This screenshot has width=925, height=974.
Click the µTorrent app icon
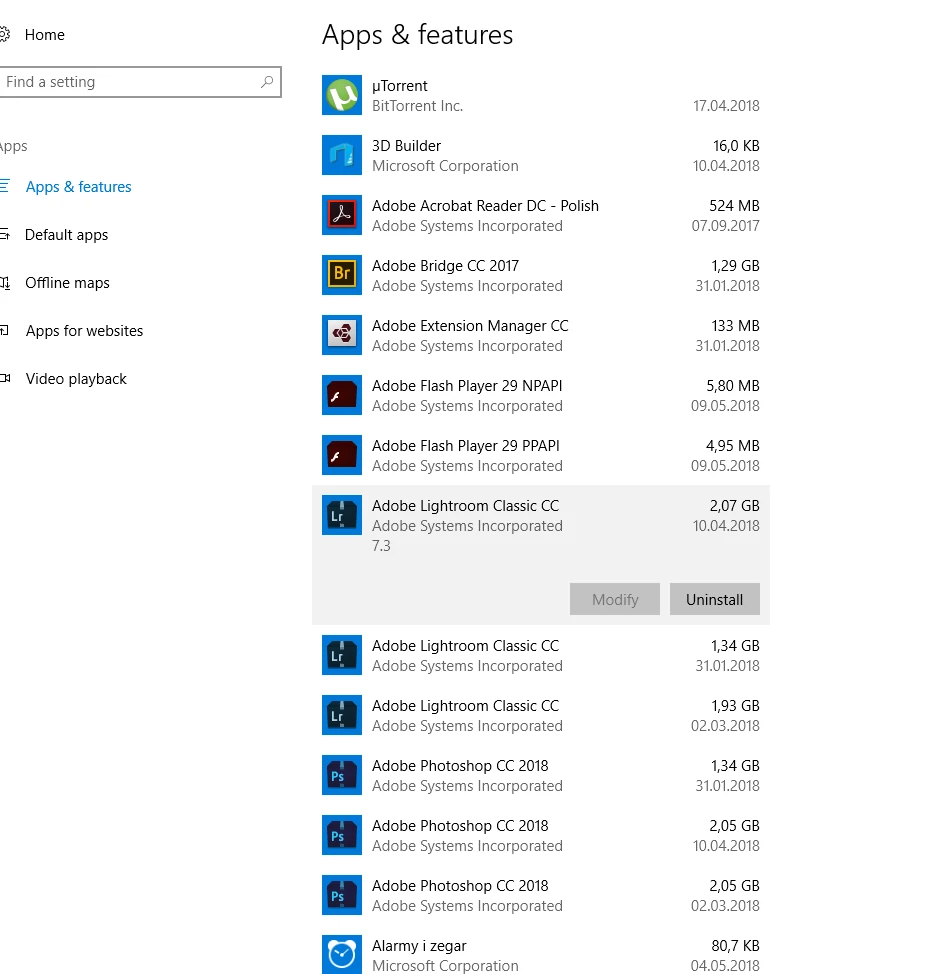click(342, 95)
